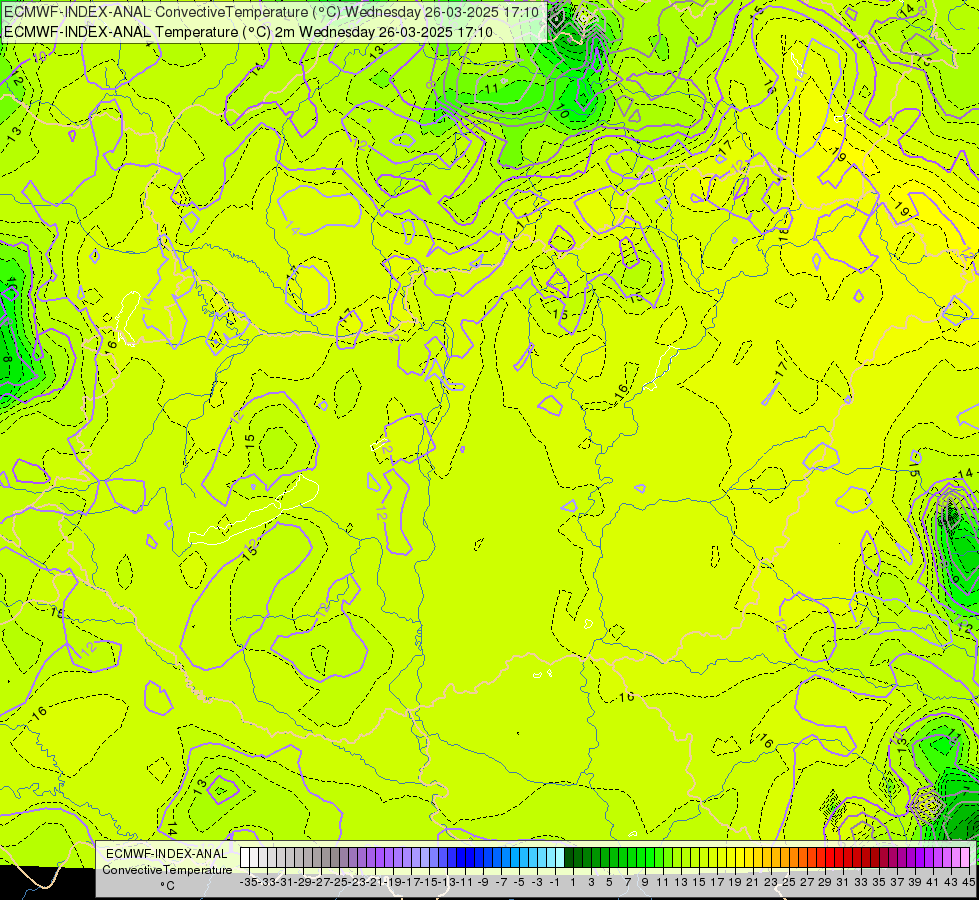Screen dimensions: 979x900
Task: Select legend scale value 45
Action: point(968,882)
